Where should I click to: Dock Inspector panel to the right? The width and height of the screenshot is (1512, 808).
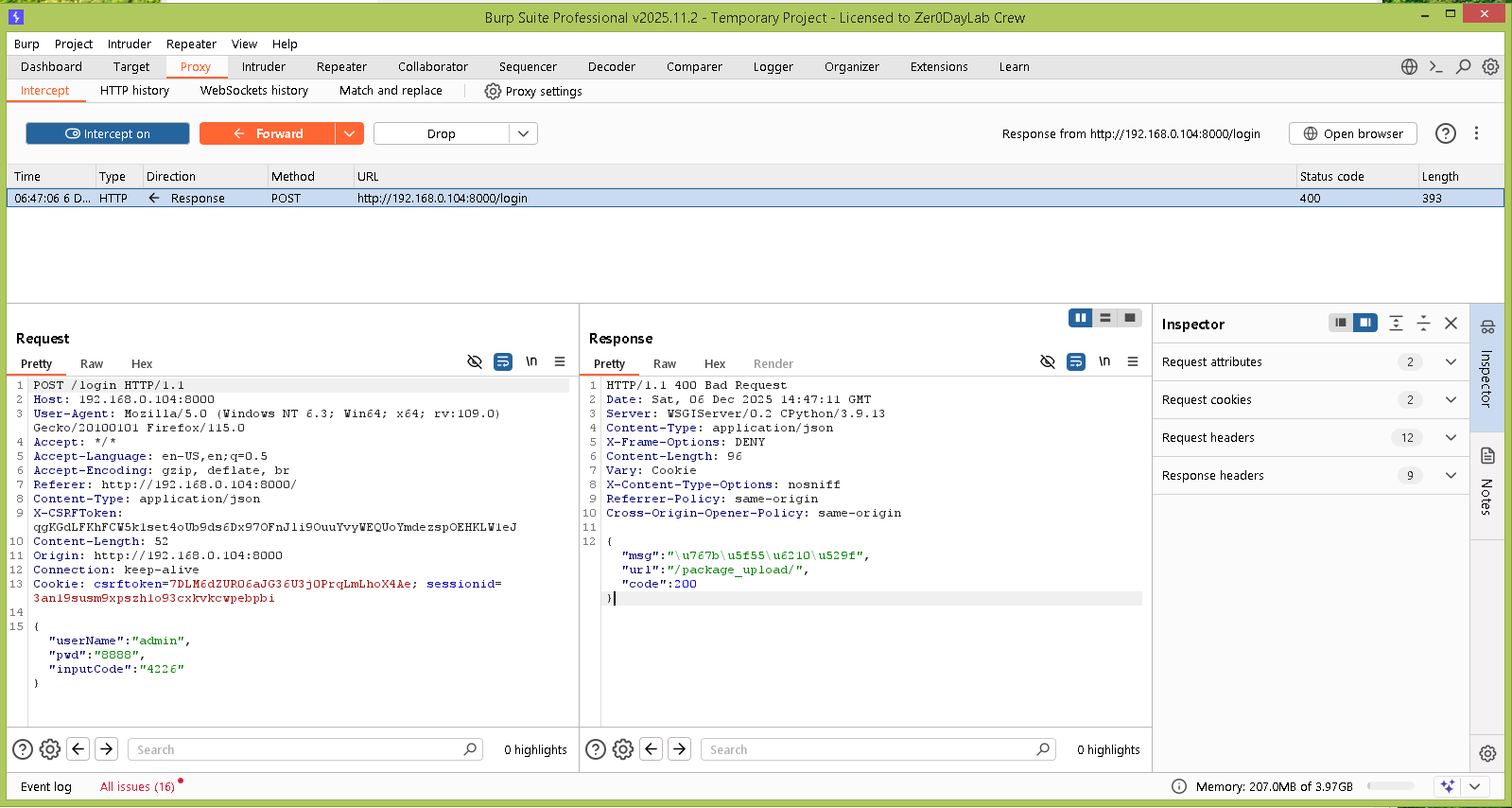pyautogui.click(x=1365, y=323)
